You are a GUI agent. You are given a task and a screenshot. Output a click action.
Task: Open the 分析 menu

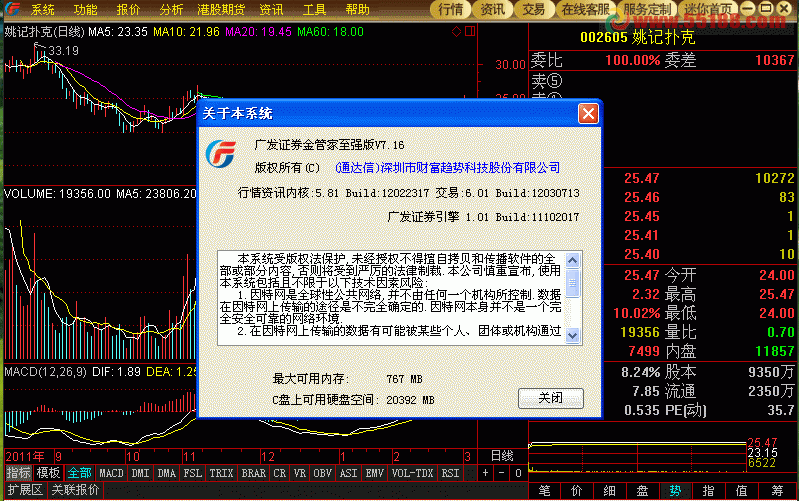tap(171, 9)
